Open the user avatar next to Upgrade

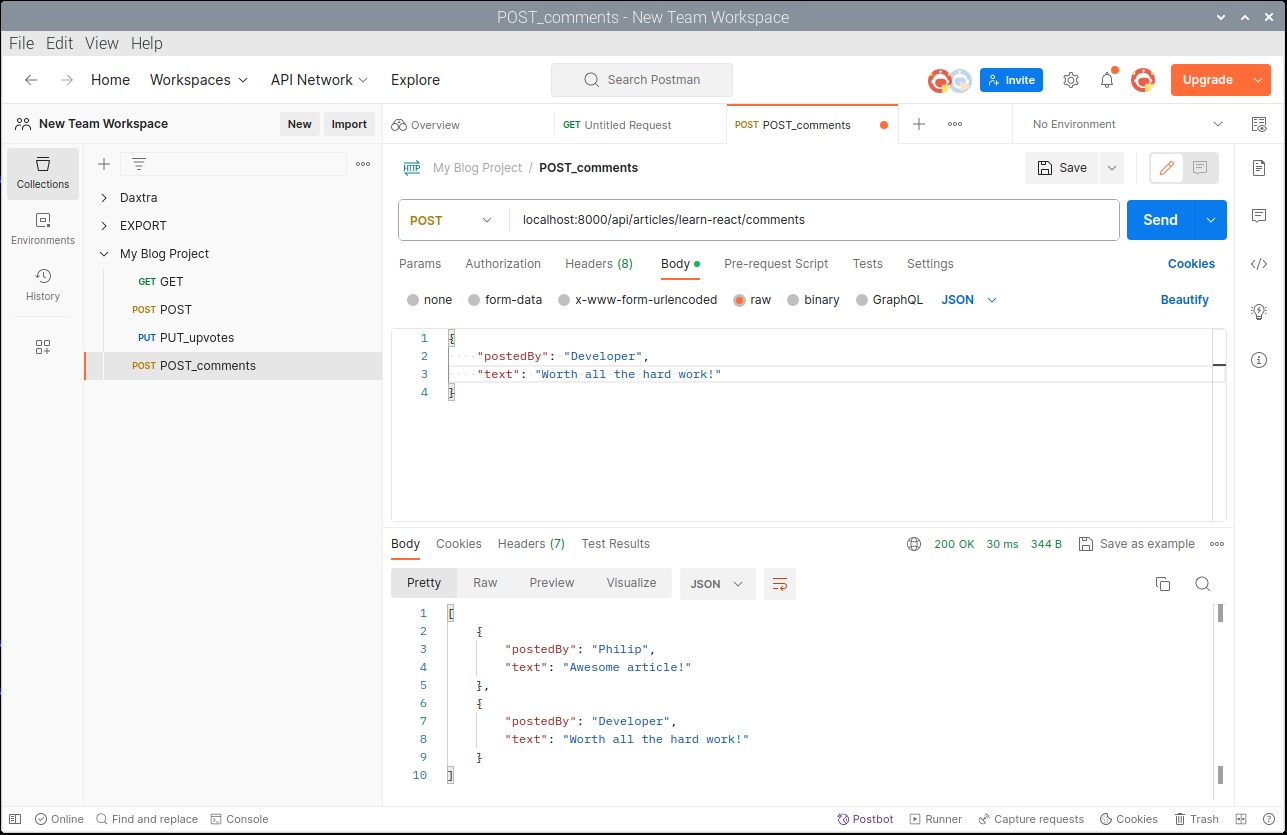point(1143,80)
